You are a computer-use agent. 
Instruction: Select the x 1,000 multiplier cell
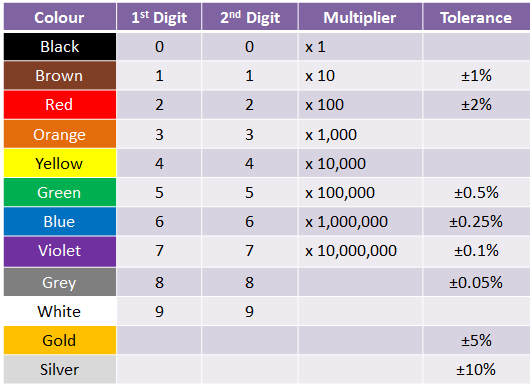pos(360,134)
